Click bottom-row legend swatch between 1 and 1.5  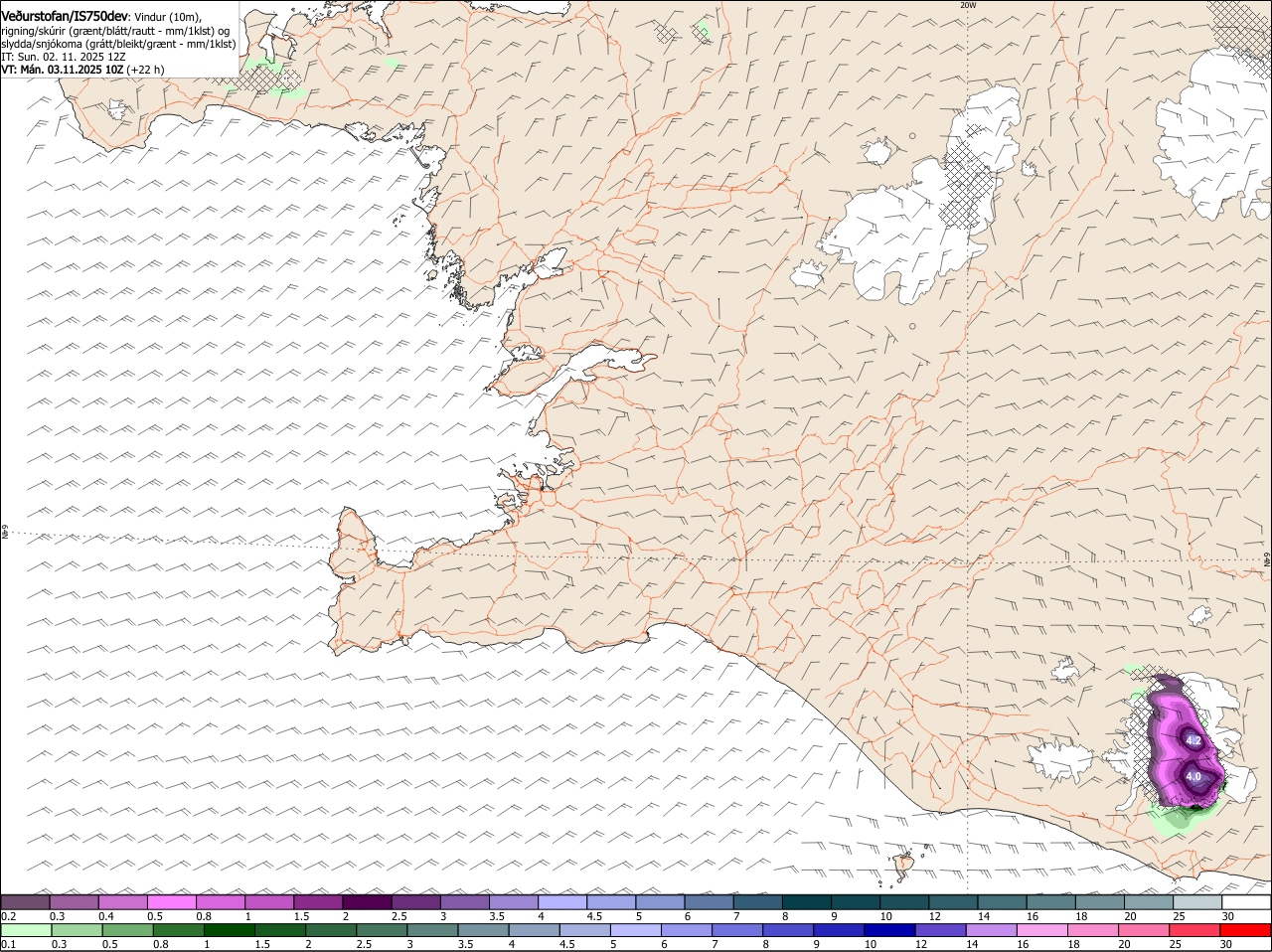[229, 930]
